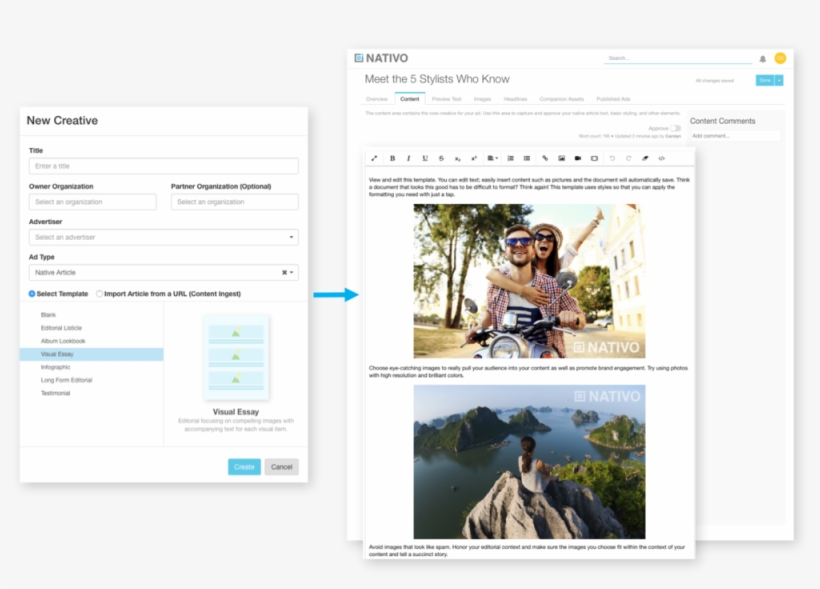Open the text alignment dropdown in toolbar
Viewport: 820px width, 589px height.
coord(493,158)
